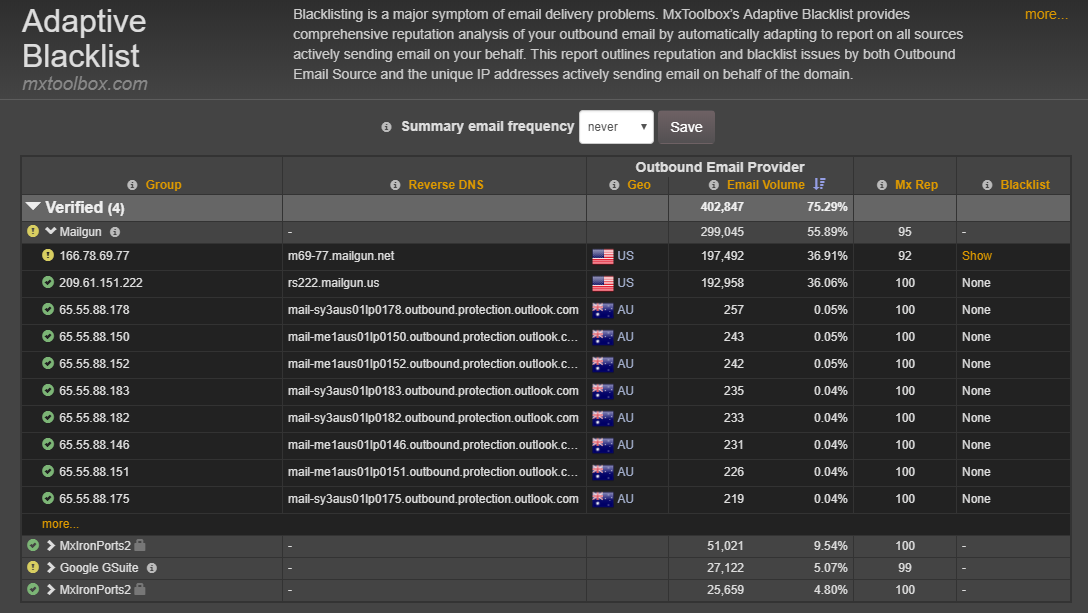Click info icon next to Geo header
Viewport: 1088px width, 613px height.
(x=614, y=185)
